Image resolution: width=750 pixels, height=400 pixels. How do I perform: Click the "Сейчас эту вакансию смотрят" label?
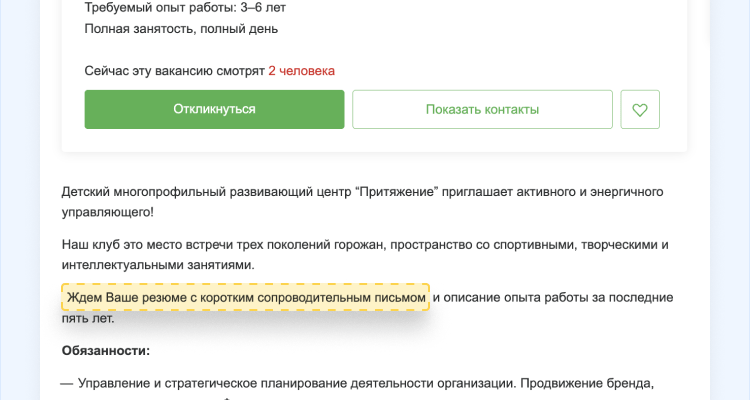coord(174,71)
